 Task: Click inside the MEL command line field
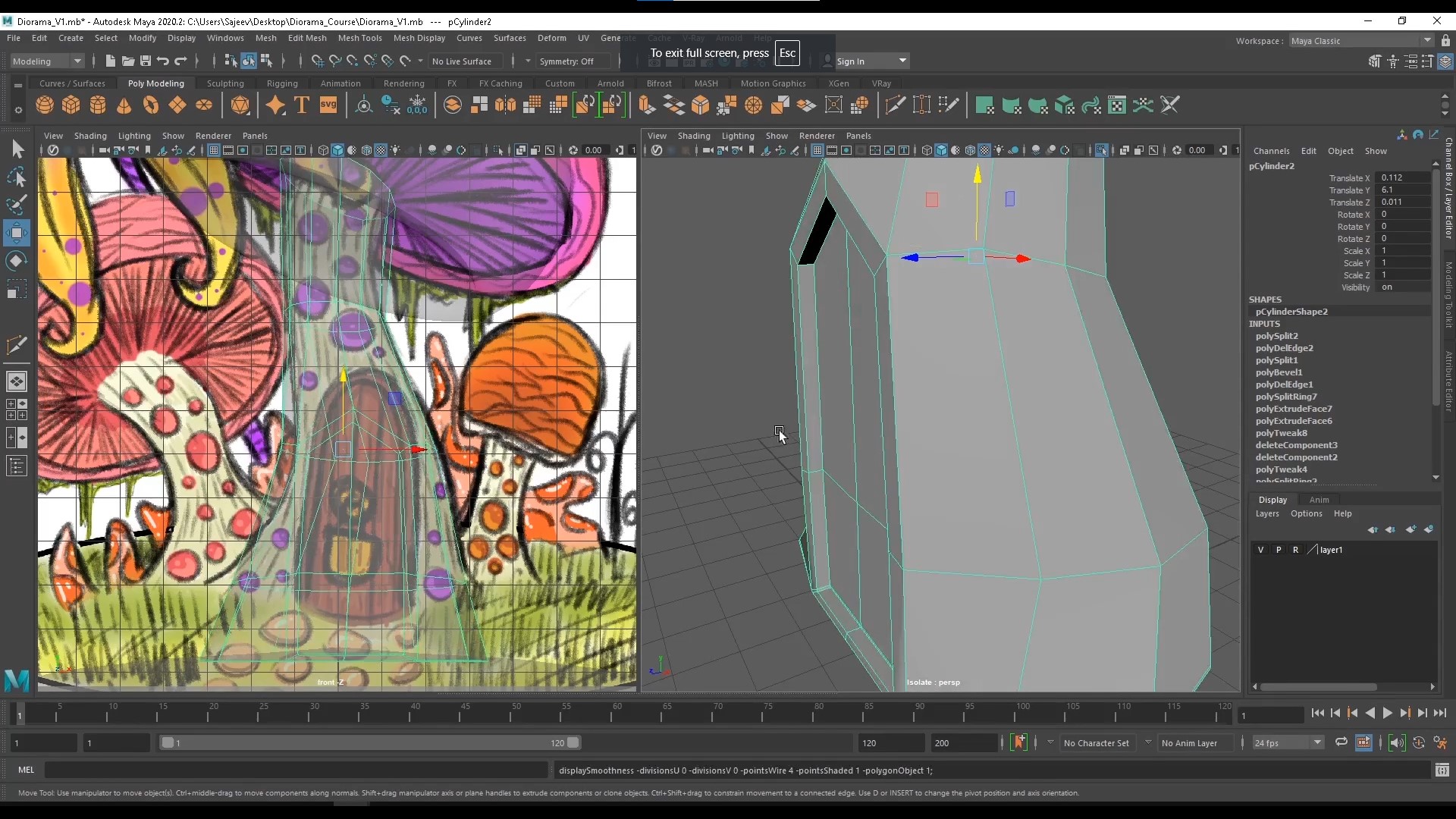[296, 770]
